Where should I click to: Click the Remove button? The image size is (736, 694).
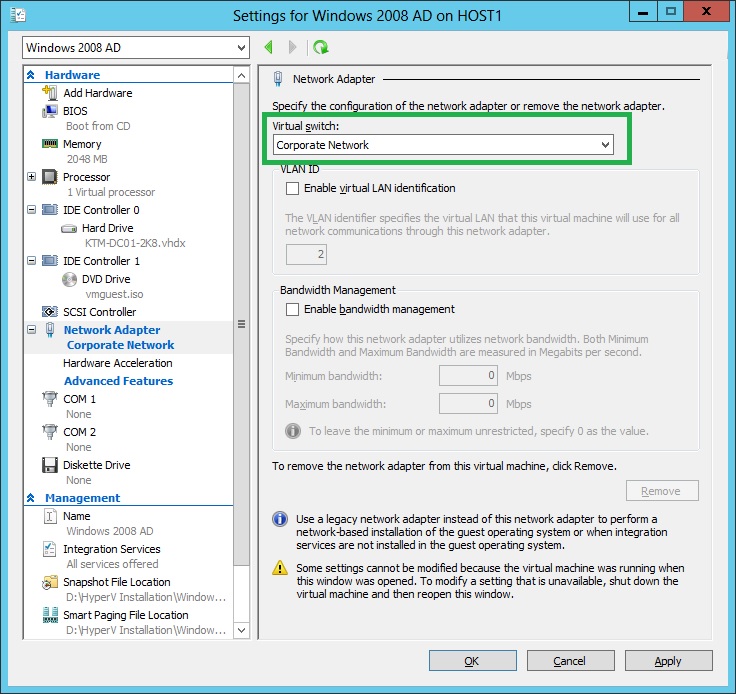coord(662,491)
